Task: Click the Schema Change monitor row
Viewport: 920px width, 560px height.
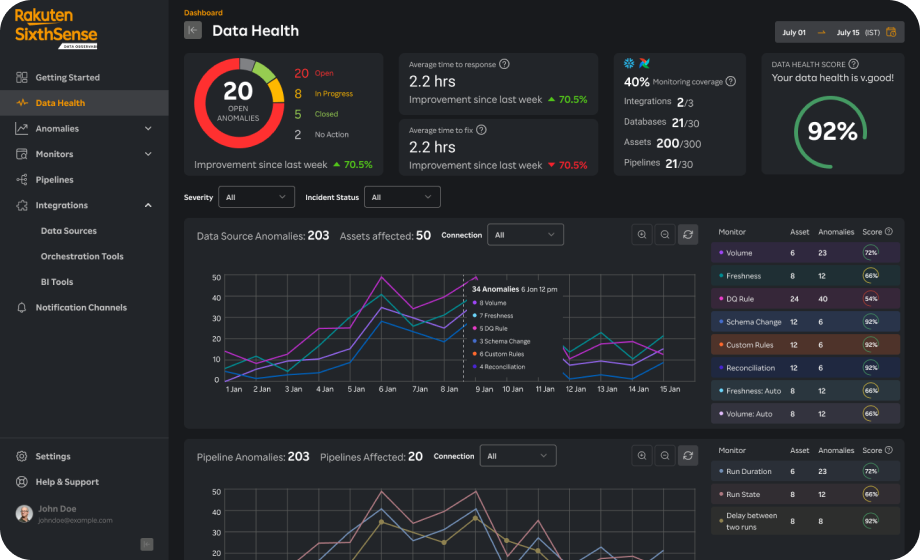Action: (x=805, y=322)
